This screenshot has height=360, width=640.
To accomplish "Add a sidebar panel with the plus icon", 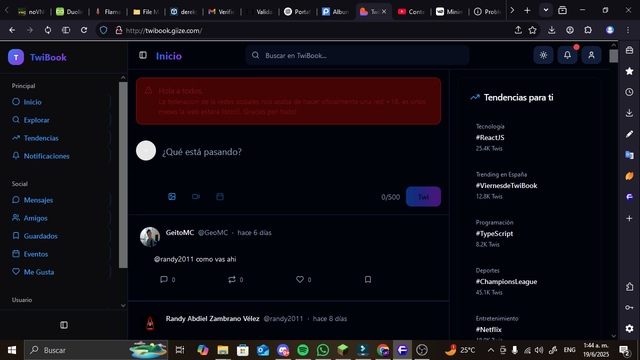I will tap(629, 219).
